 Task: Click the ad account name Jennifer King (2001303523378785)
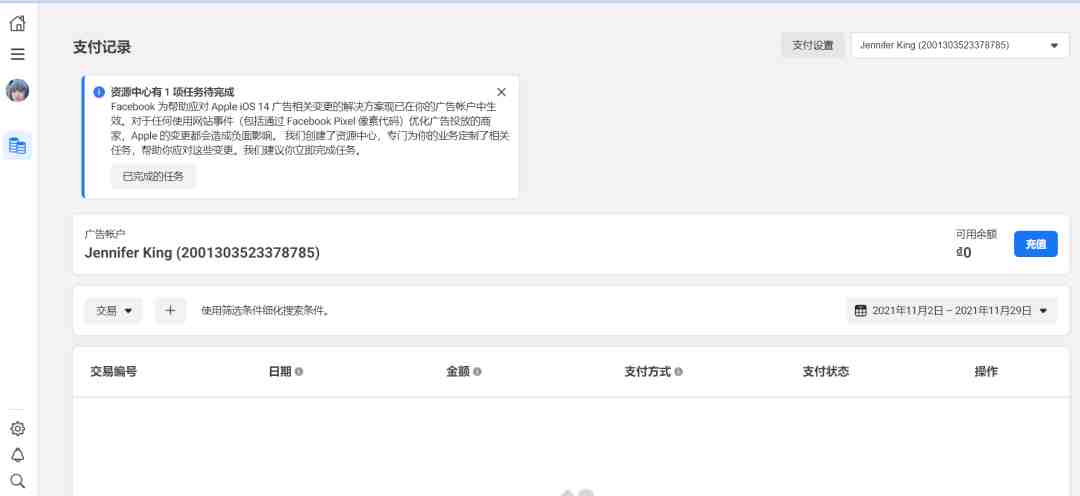(x=202, y=253)
